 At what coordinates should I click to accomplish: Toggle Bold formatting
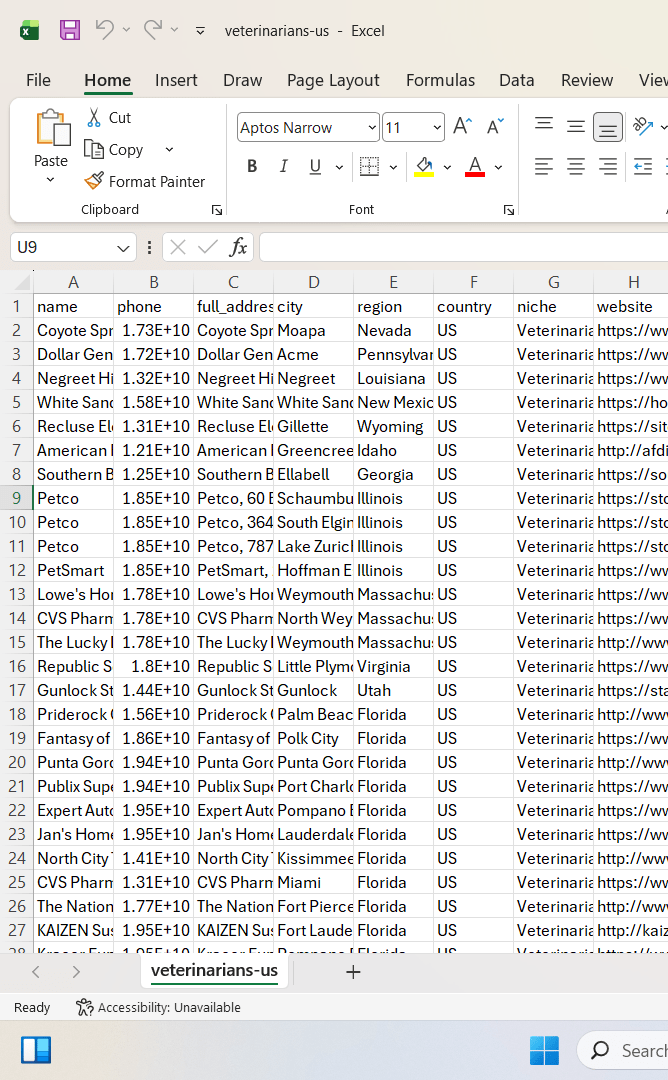[x=252, y=167]
